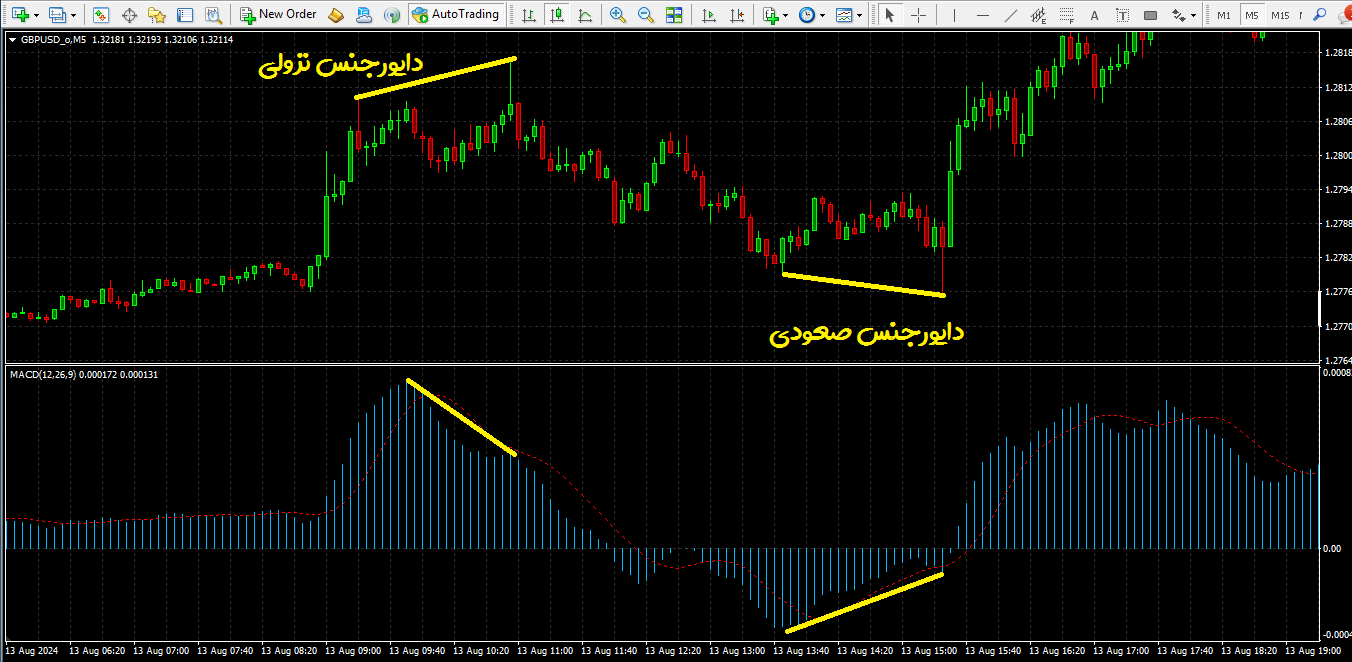The width and height of the screenshot is (1352, 662).
Task: Toggle the AutoTrading button
Action: (x=455, y=15)
